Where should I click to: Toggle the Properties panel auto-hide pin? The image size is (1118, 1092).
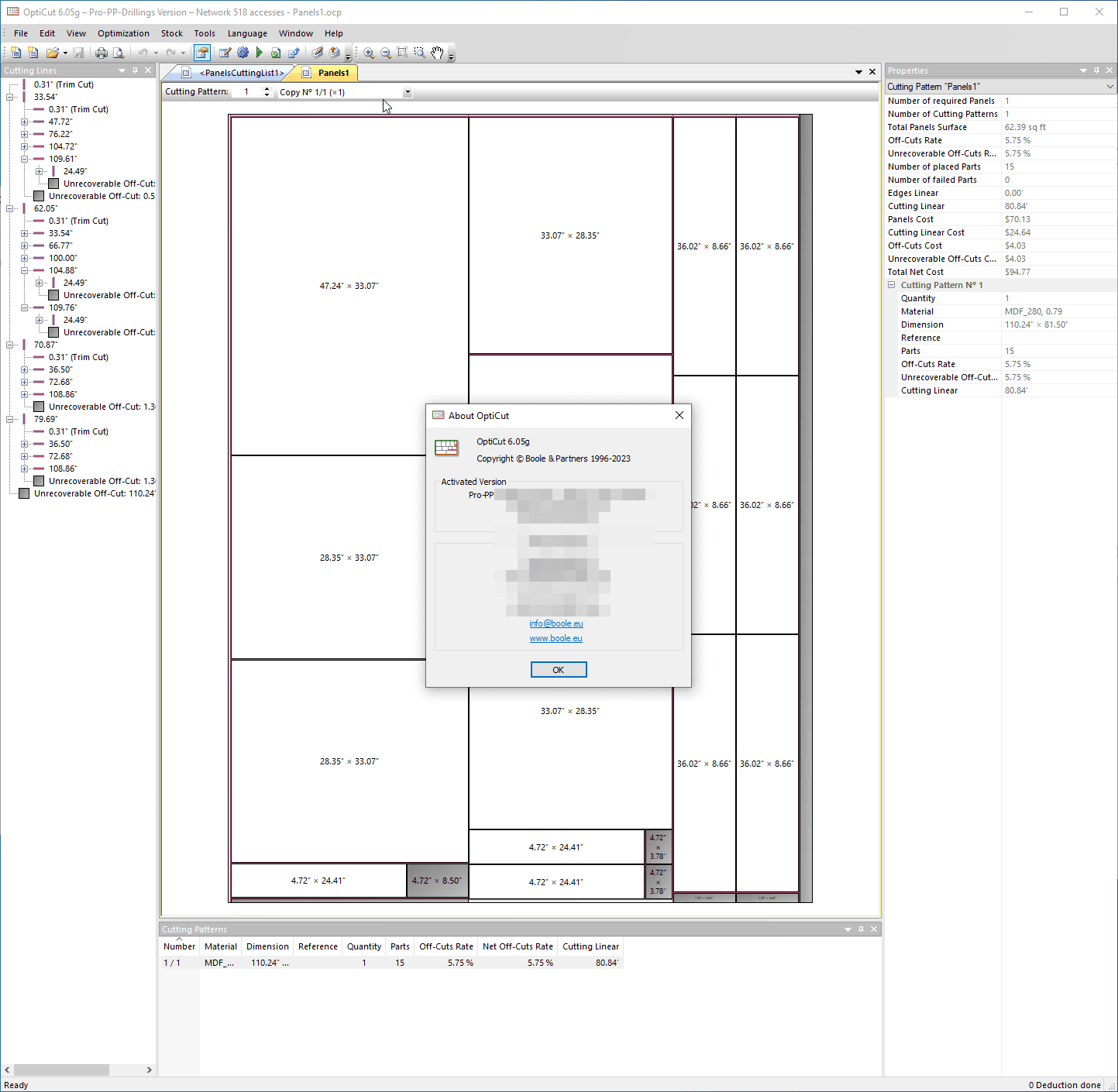1096,70
